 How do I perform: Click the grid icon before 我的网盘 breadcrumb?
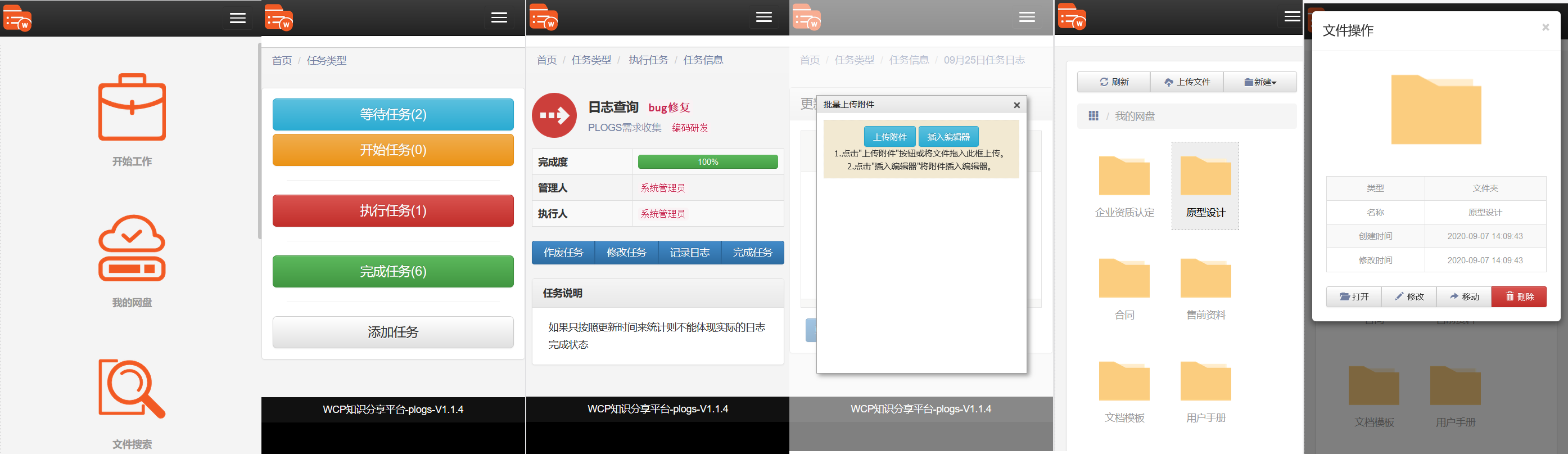[1093, 116]
